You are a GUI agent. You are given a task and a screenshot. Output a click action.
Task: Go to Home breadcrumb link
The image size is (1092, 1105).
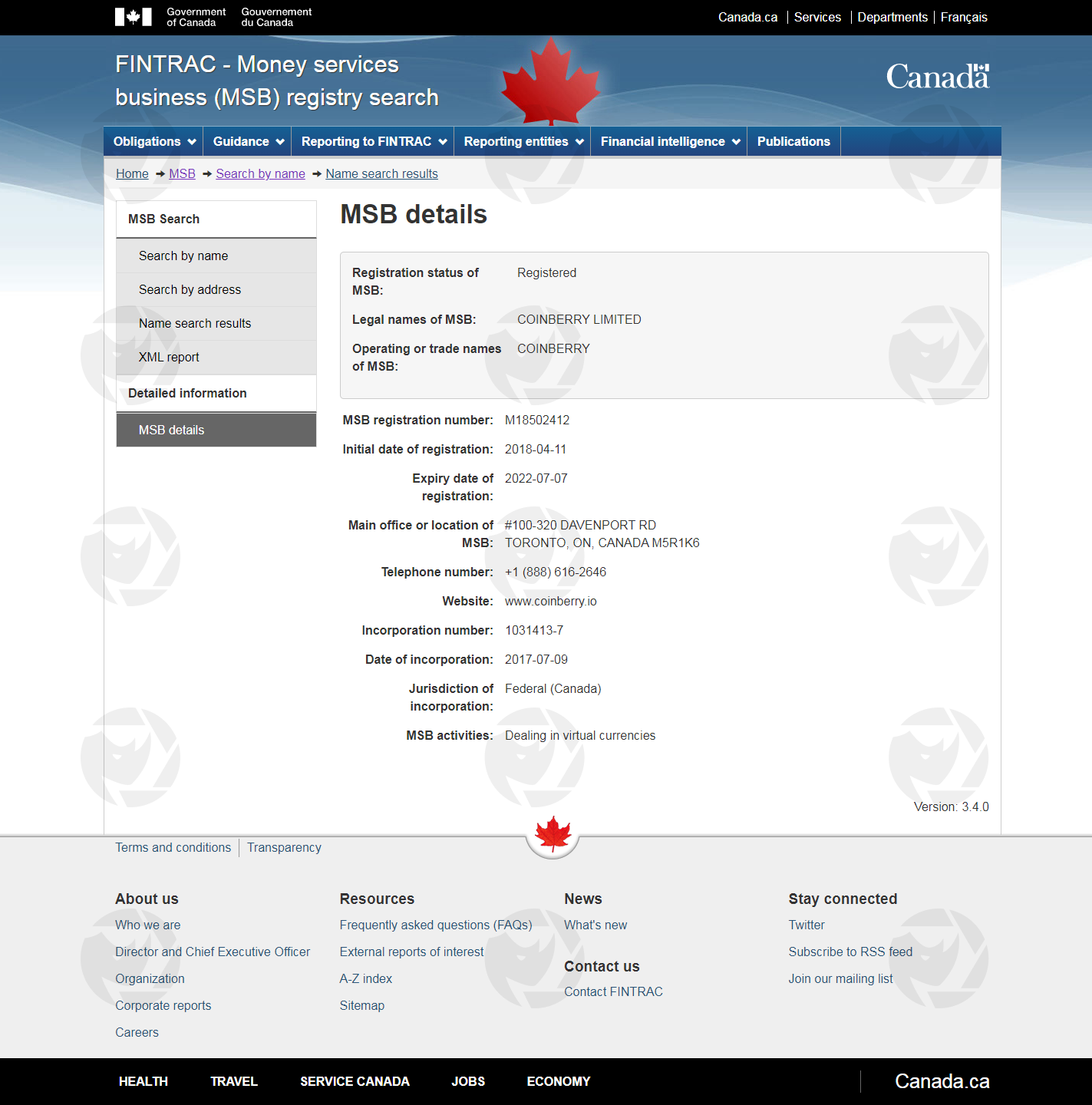click(132, 173)
